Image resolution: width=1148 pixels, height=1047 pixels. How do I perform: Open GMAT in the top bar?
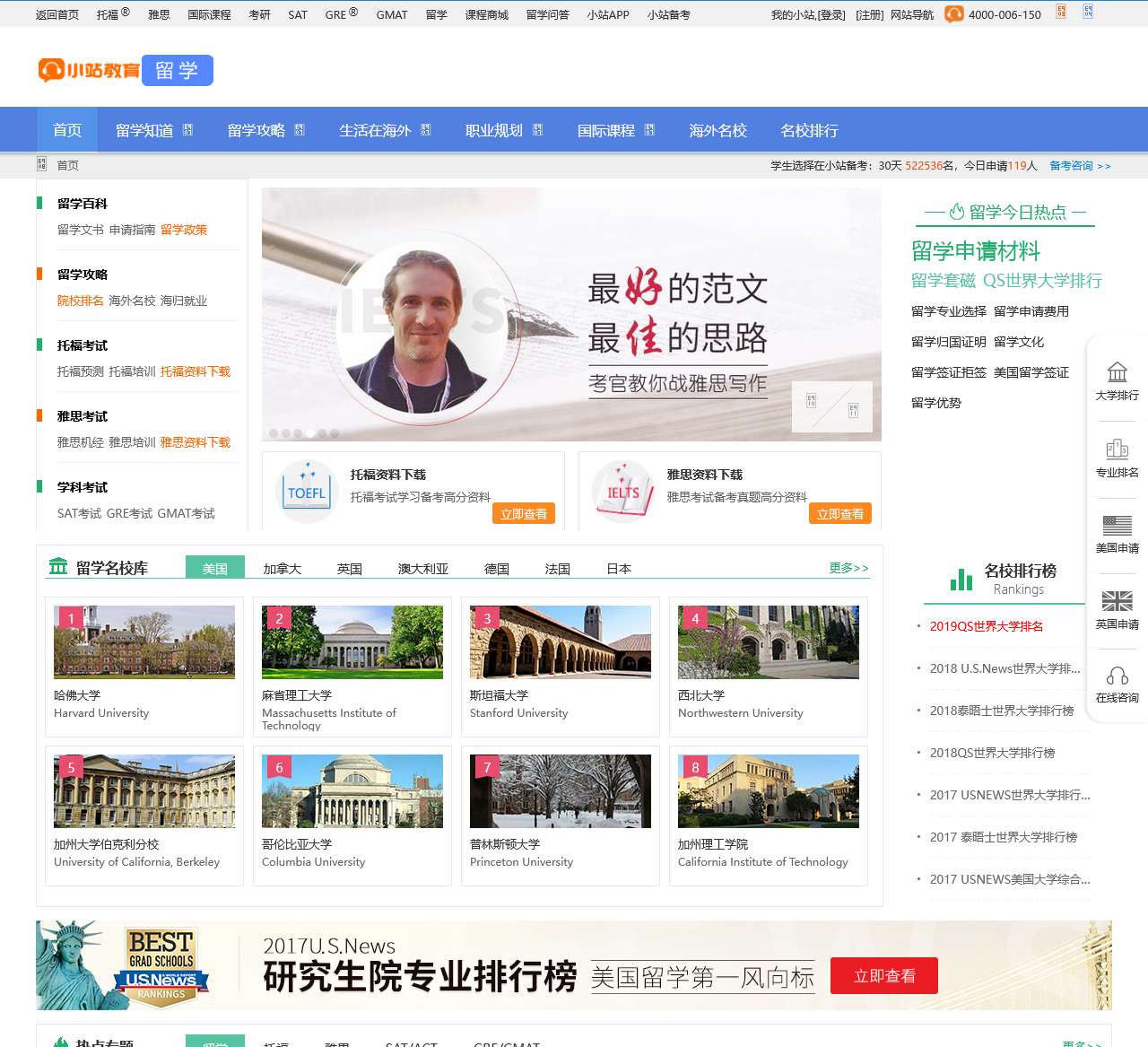pyautogui.click(x=392, y=14)
